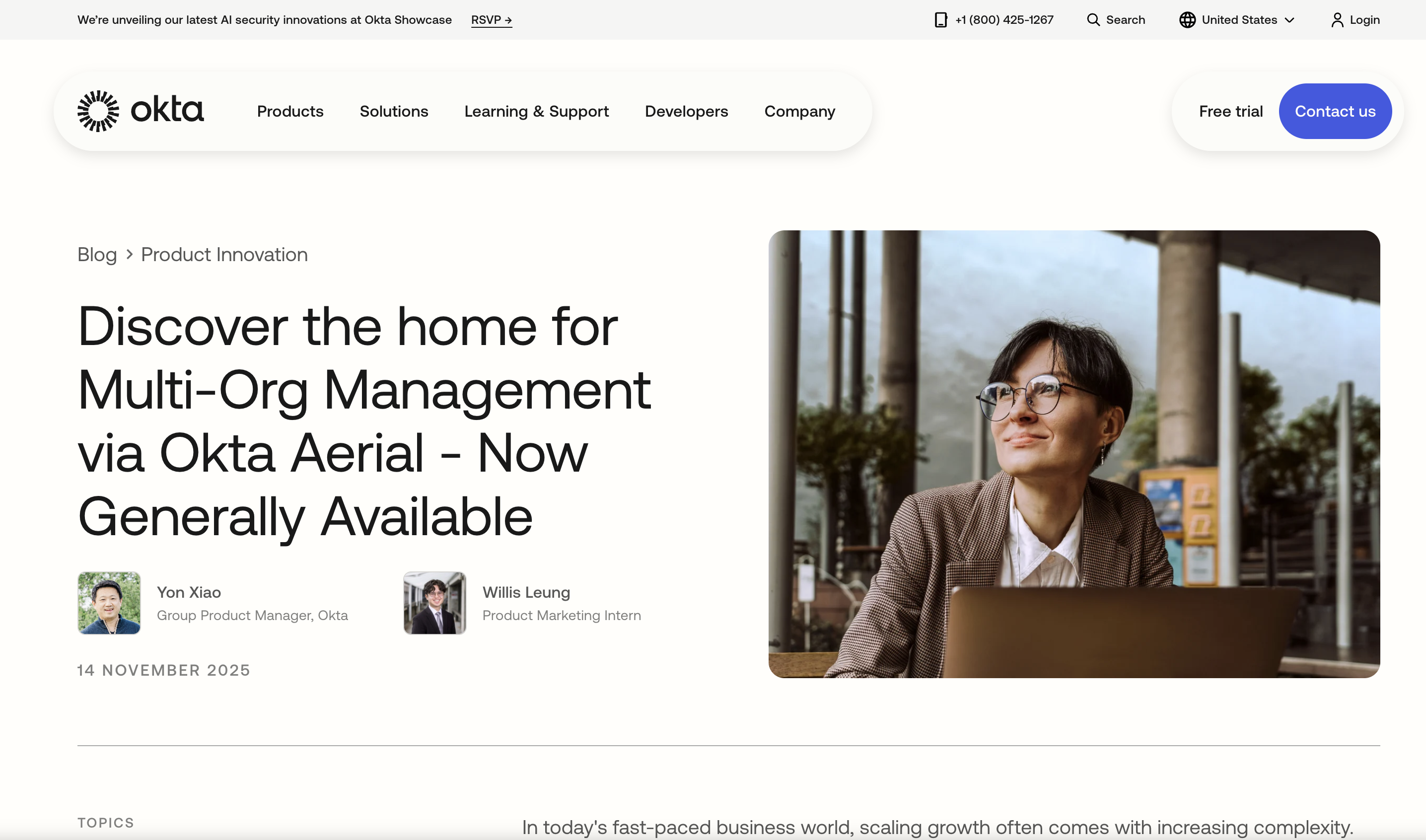Viewport: 1426px width, 840px height.
Task: Click 'Product Marketing Intern' subtitle
Action: (562, 615)
